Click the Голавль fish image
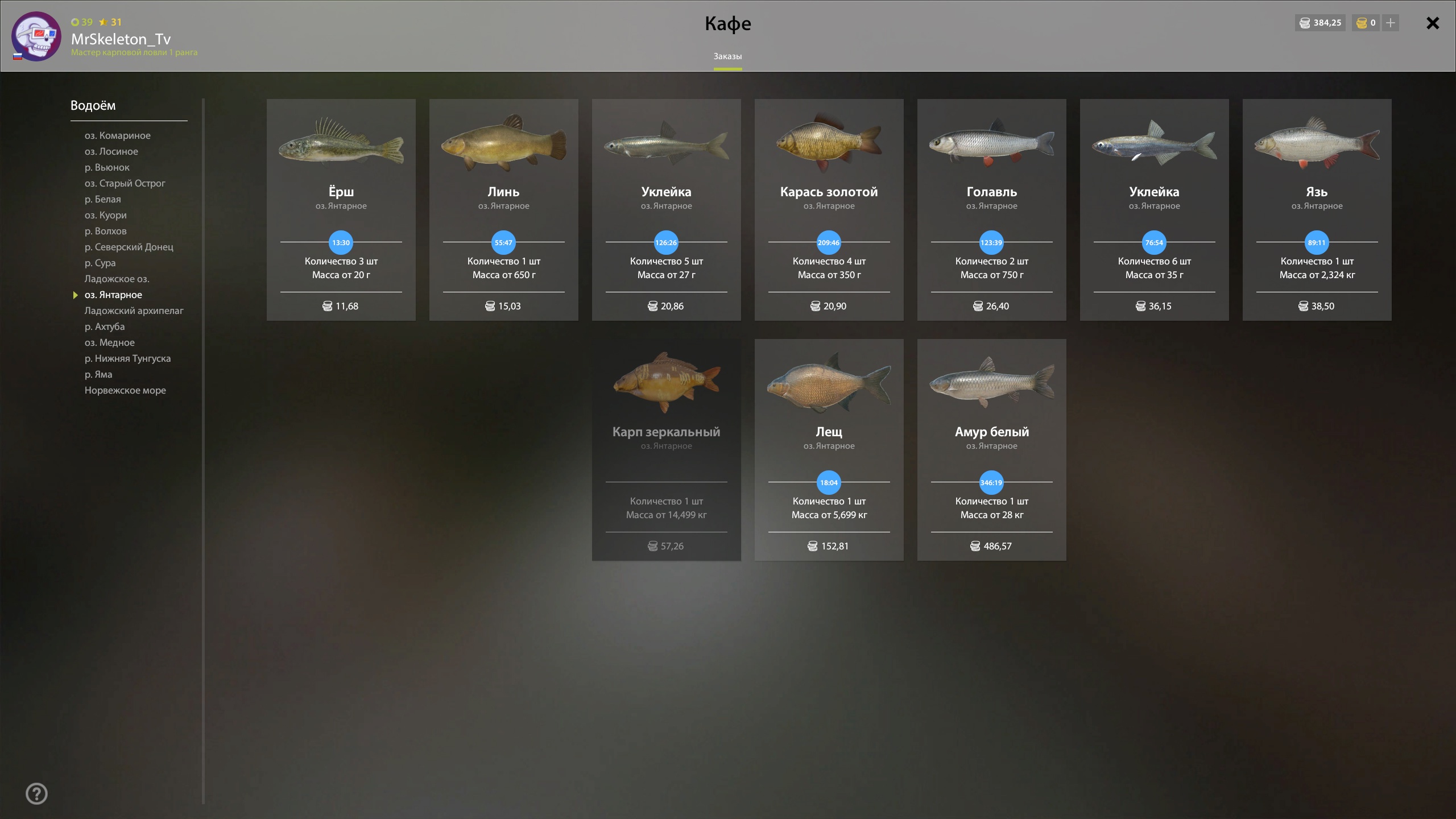Viewport: 1456px width, 819px height. coord(991,142)
